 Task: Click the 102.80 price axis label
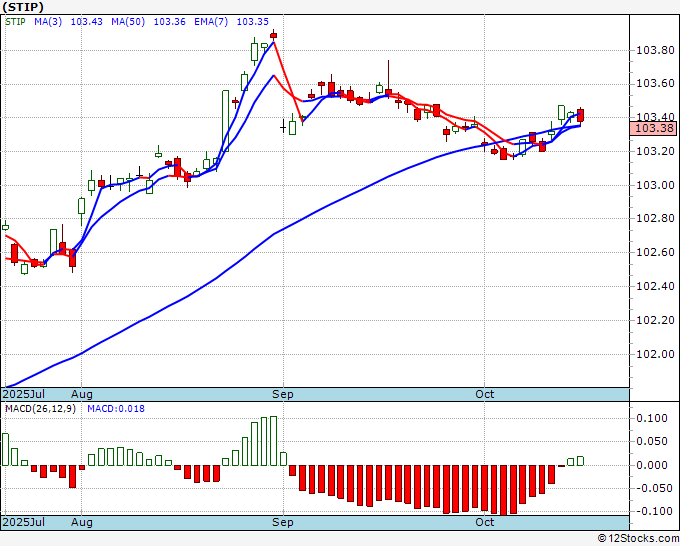(655, 219)
